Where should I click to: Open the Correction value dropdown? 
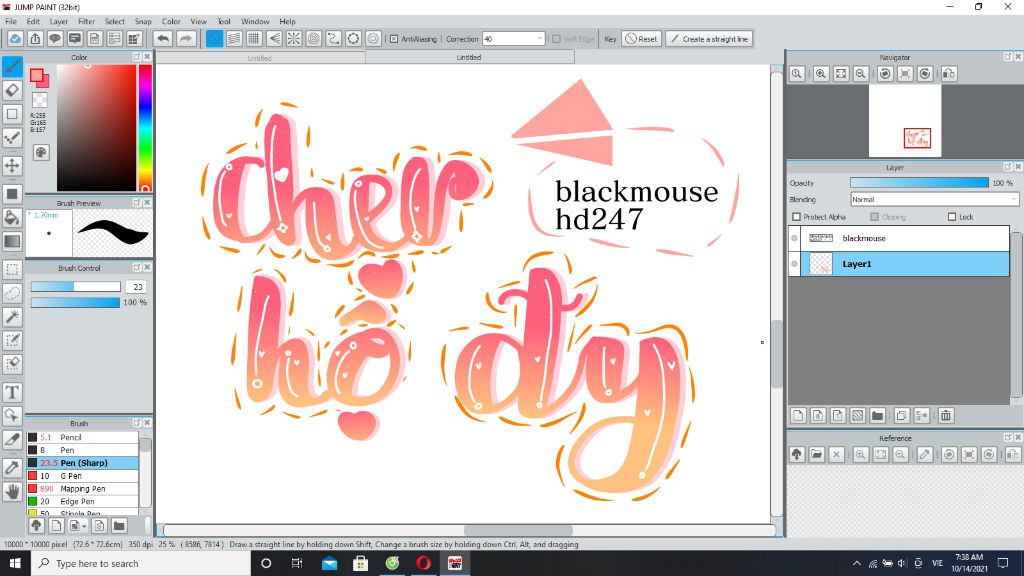(x=539, y=39)
